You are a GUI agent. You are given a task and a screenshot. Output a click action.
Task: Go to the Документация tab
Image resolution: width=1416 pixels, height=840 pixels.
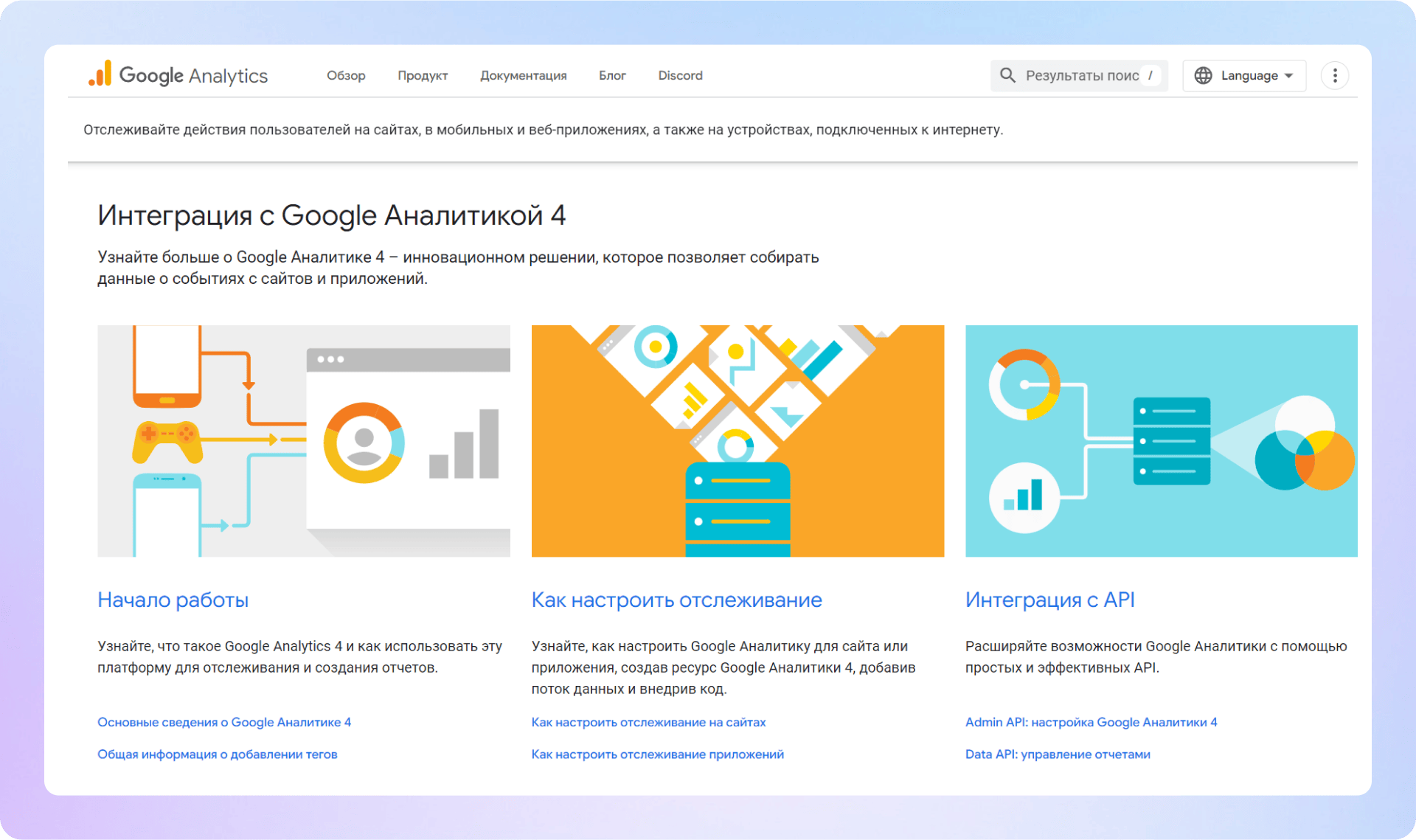pos(523,75)
